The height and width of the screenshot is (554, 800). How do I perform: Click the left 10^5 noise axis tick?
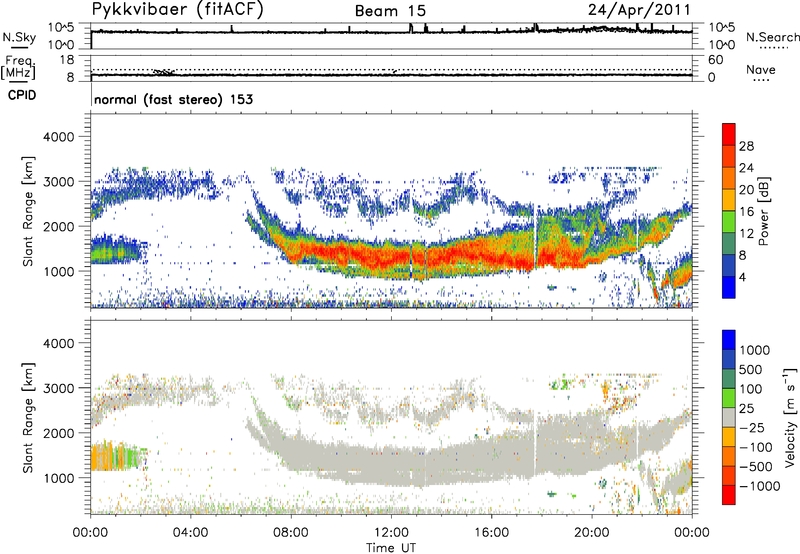coord(61,27)
